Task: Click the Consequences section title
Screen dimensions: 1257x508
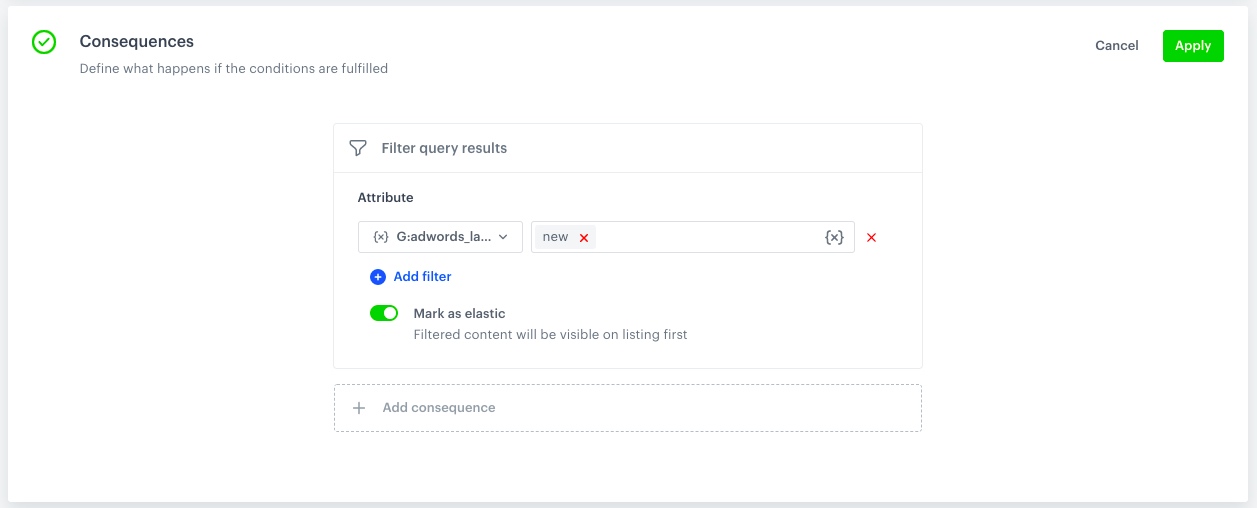Action: click(x=137, y=42)
